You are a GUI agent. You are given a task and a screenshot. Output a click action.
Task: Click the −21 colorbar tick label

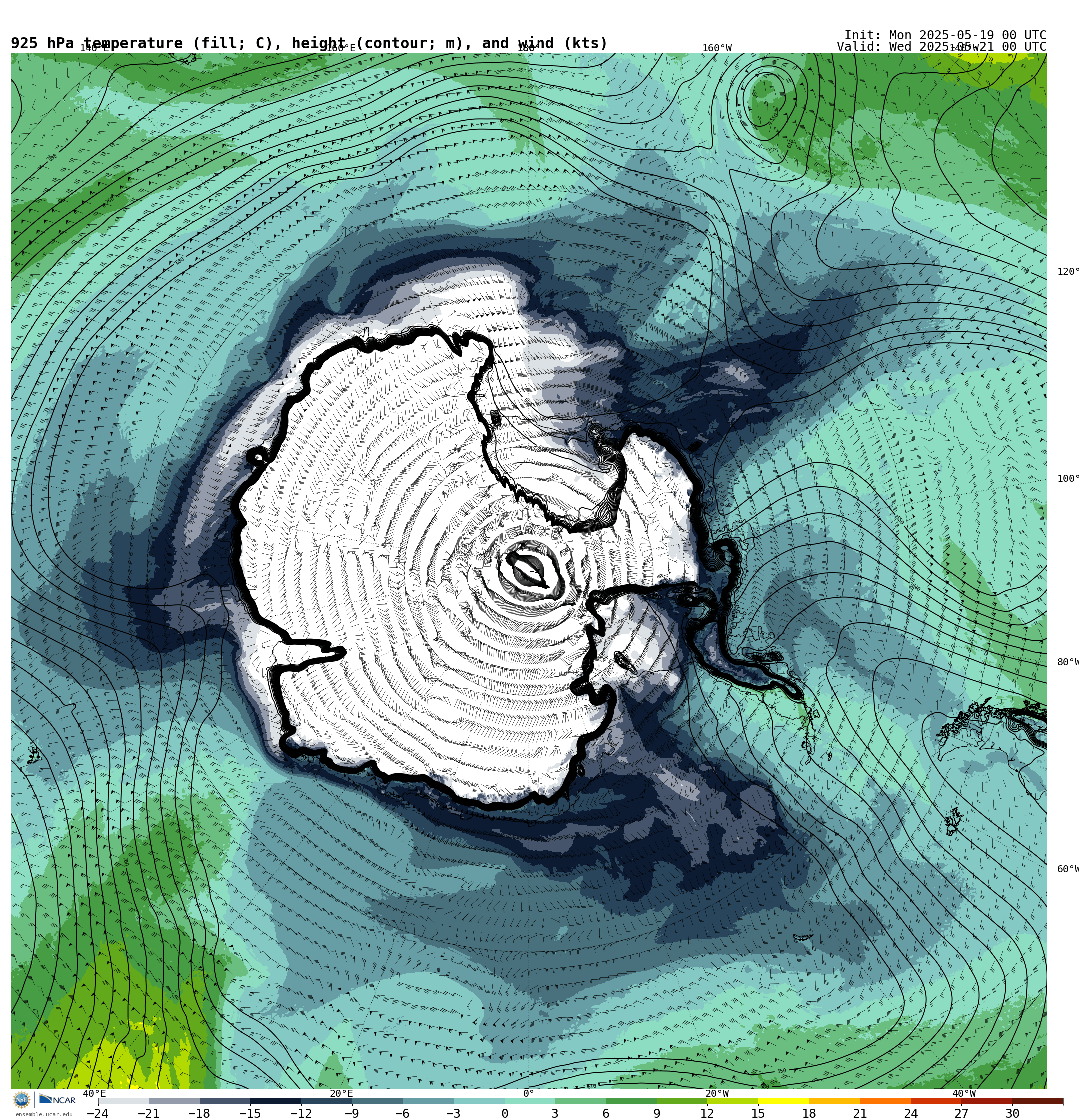[149, 1113]
